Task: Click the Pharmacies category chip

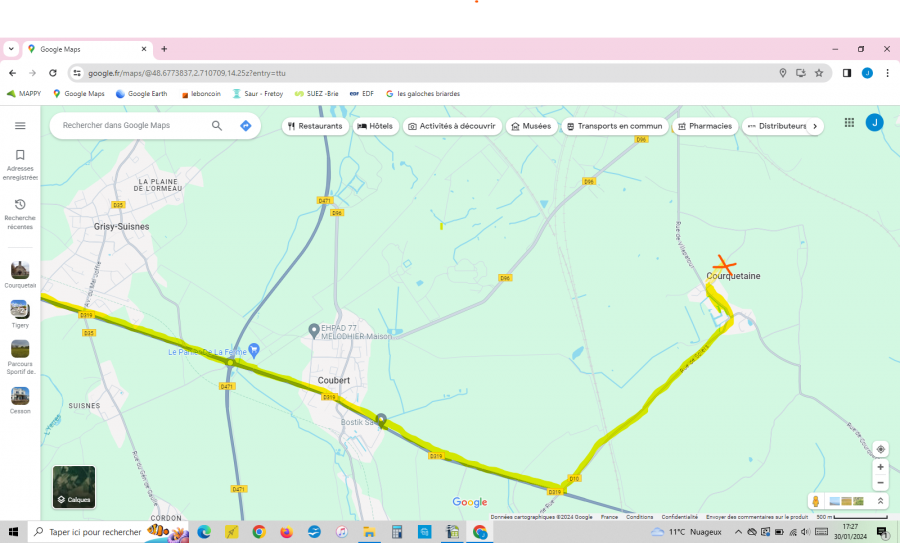Action: [705, 126]
